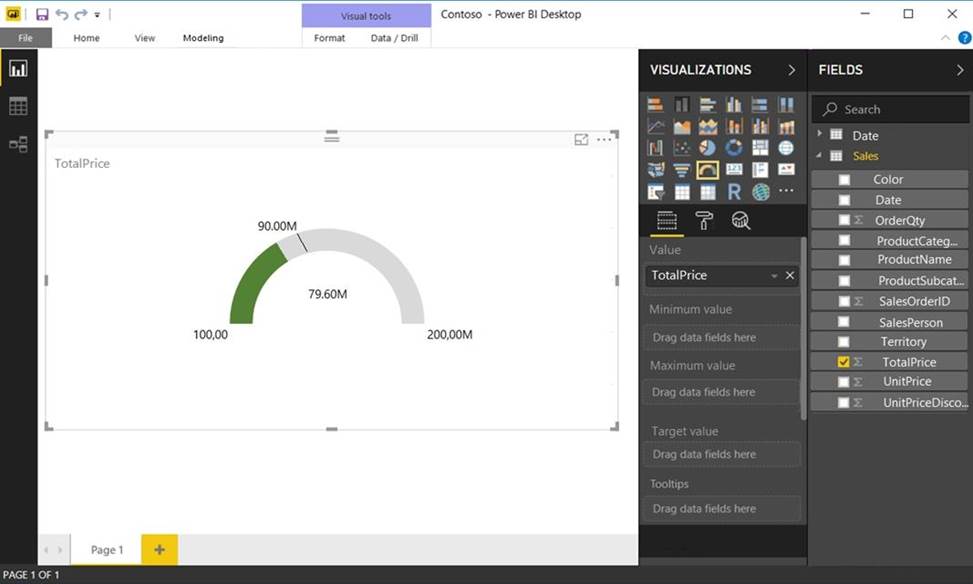Tick the SalesPerson field checkbox
Screen dimensions: 973x584
click(x=844, y=322)
